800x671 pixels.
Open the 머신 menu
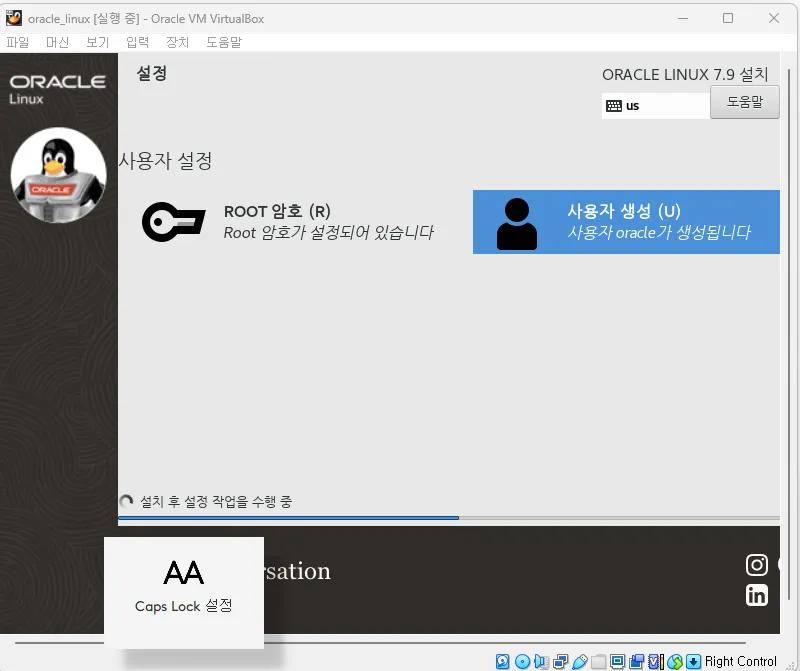pyautogui.click(x=57, y=42)
